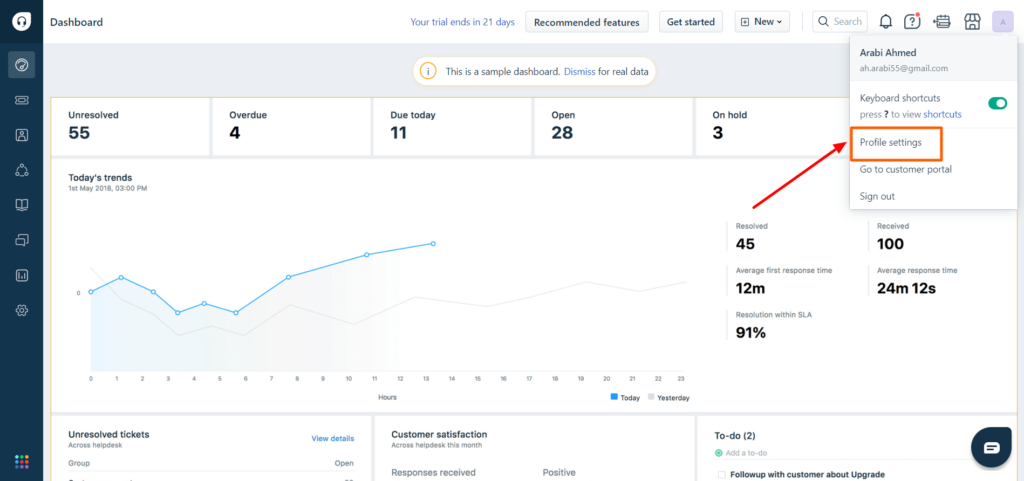Click the Add a to-do plus icon

pyautogui.click(x=718, y=453)
